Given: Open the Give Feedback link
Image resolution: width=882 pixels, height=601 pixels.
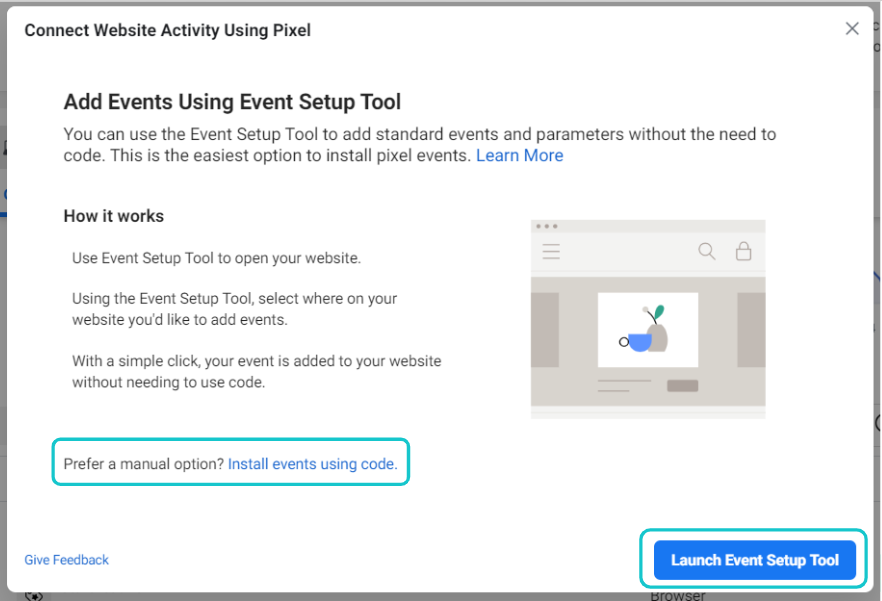Looking at the screenshot, I should 67,560.
